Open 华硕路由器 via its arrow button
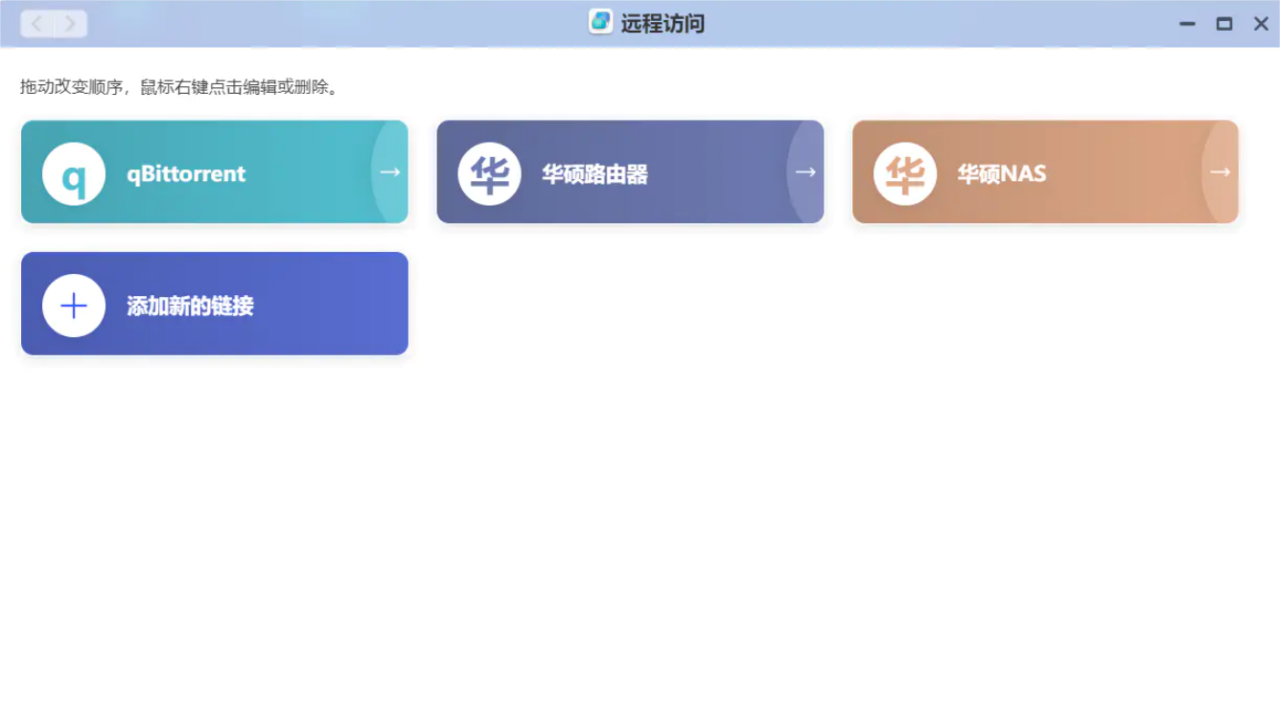The image size is (1280, 705). [x=805, y=172]
